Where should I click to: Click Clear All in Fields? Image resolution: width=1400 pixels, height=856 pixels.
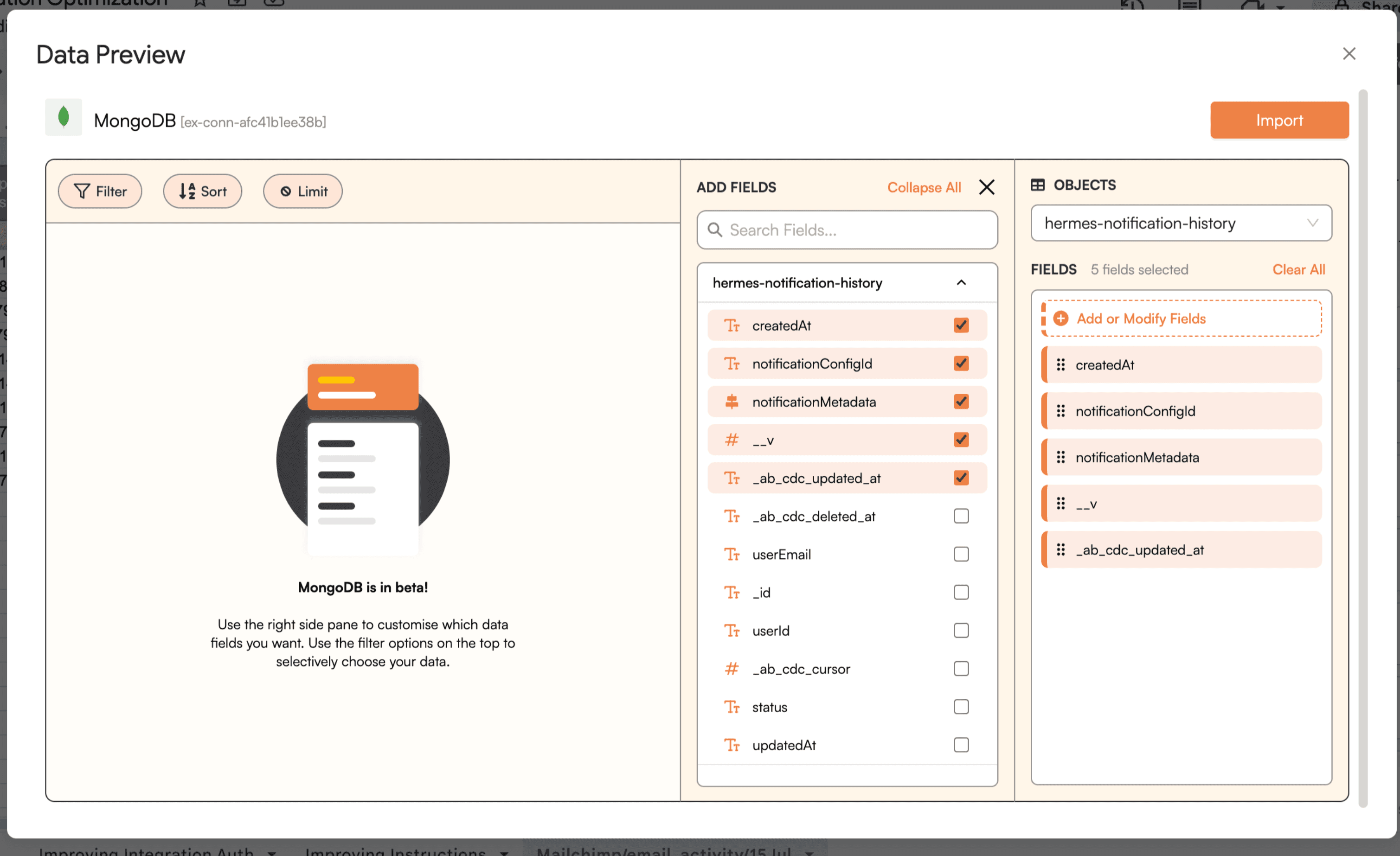(x=1299, y=270)
